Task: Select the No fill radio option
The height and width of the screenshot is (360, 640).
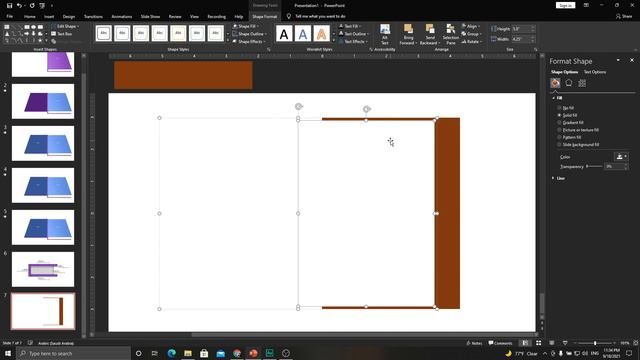Action: pyautogui.click(x=566, y=108)
